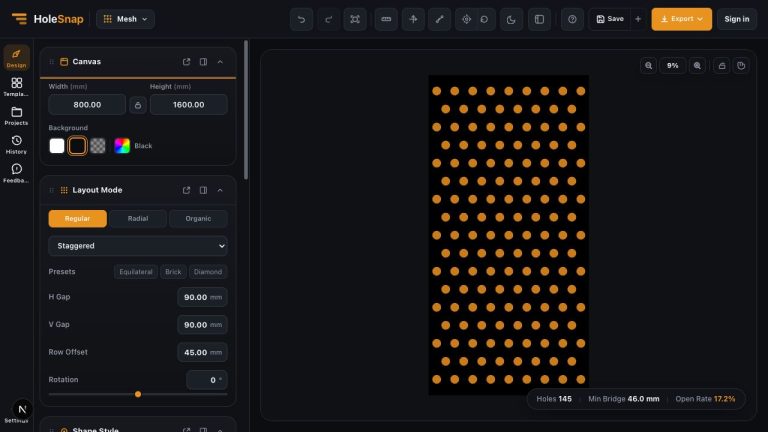The image size is (768, 432).
Task: Open the rainbow custom color picker
Action: [122, 145]
